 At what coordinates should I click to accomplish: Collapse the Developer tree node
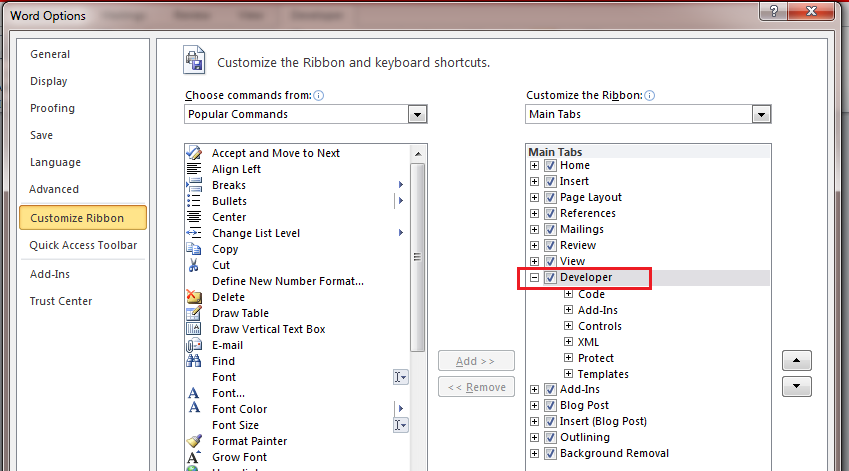coord(534,277)
